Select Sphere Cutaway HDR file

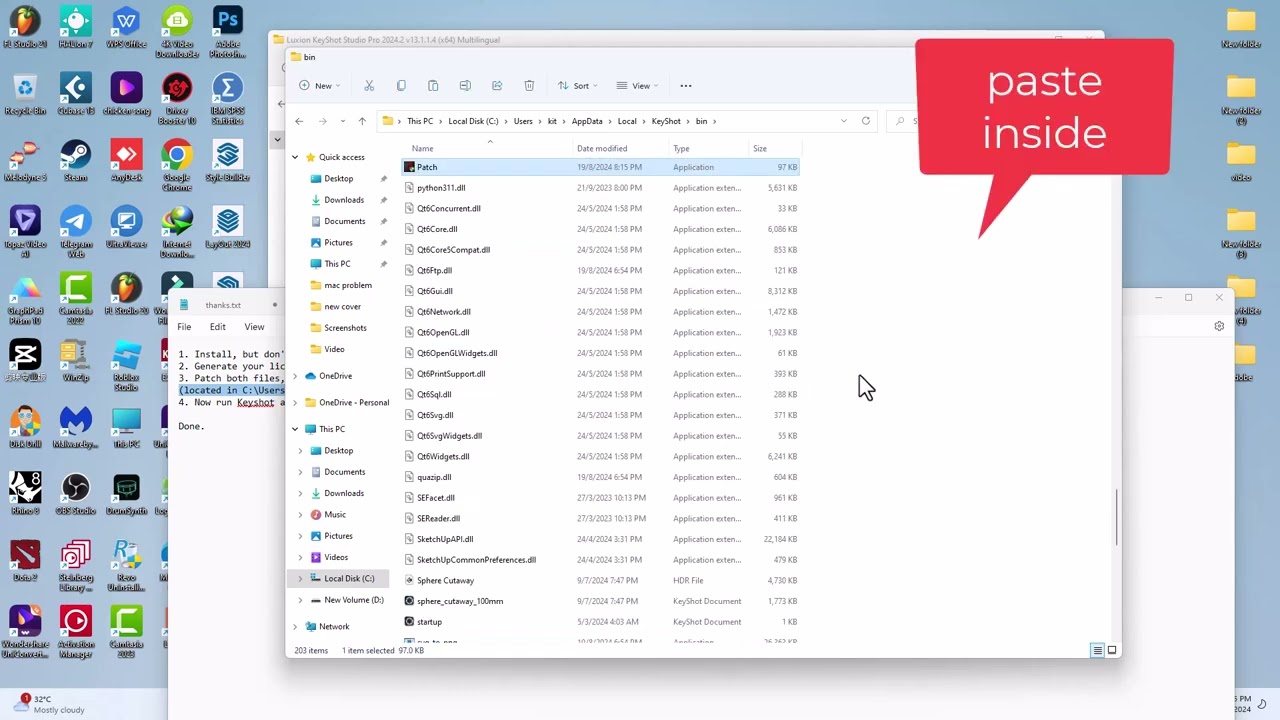click(601, 580)
